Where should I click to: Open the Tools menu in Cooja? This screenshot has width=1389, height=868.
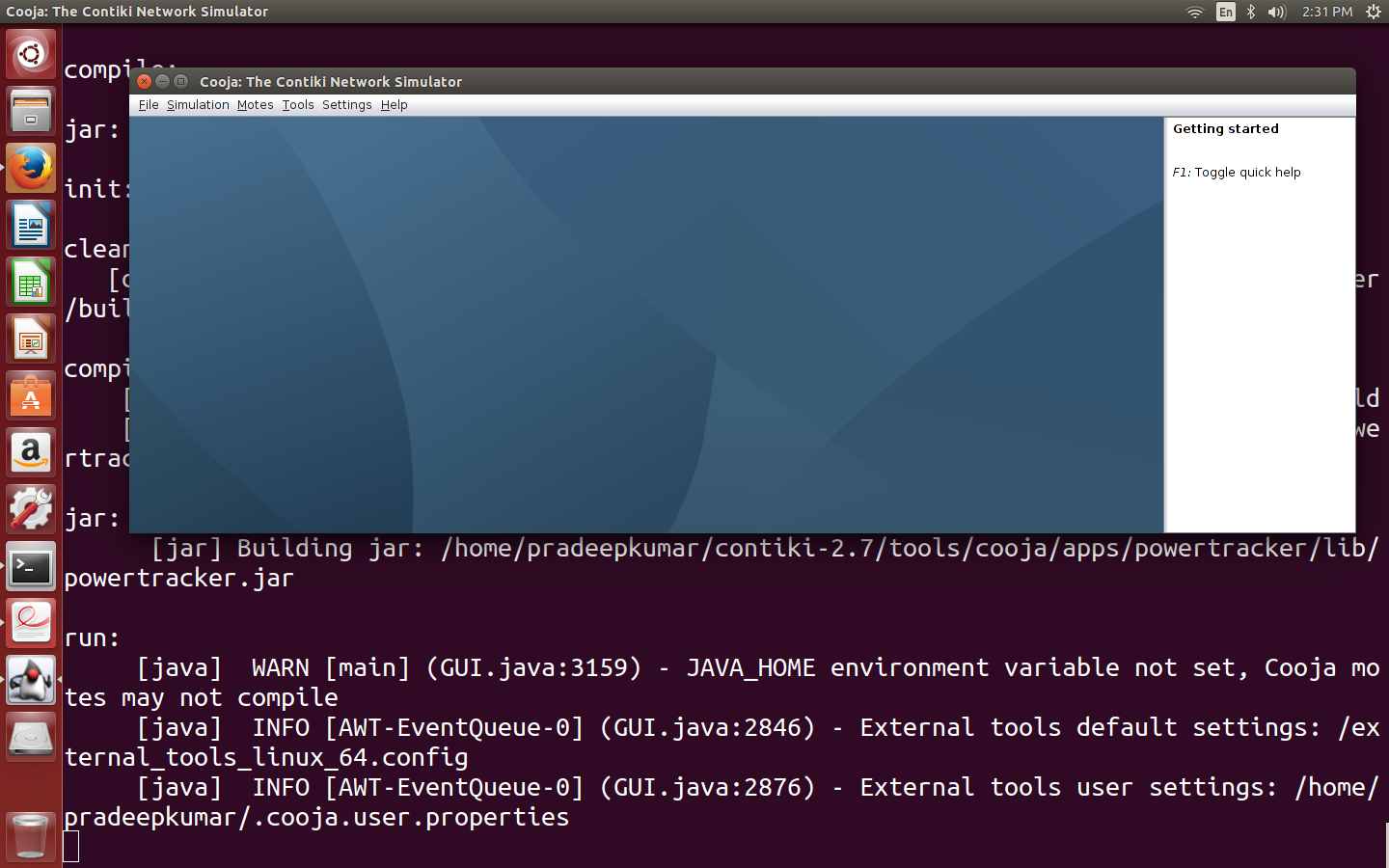point(297,104)
